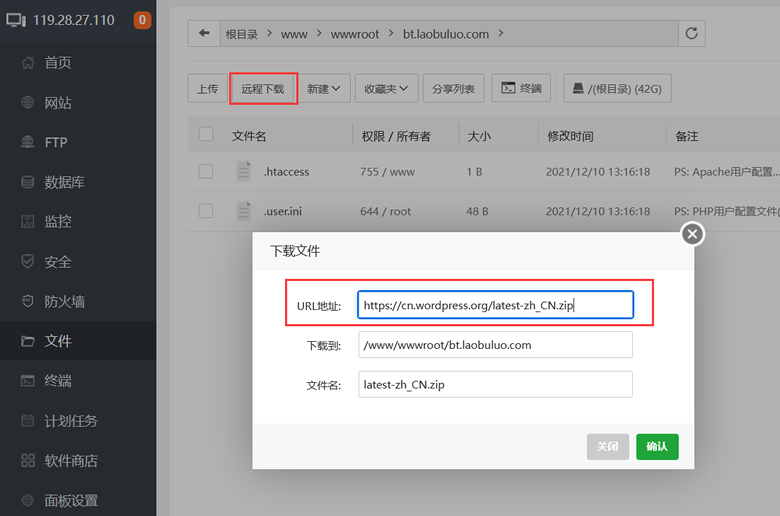This screenshot has height=516, width=780.
Task: Click the .htaccess file icon
Action: point(243,172)
